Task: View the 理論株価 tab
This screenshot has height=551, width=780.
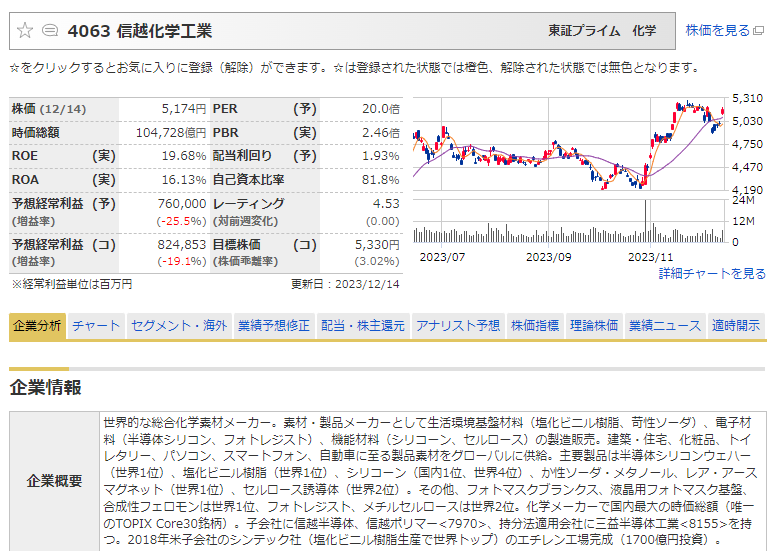Action: pos(594,326)
